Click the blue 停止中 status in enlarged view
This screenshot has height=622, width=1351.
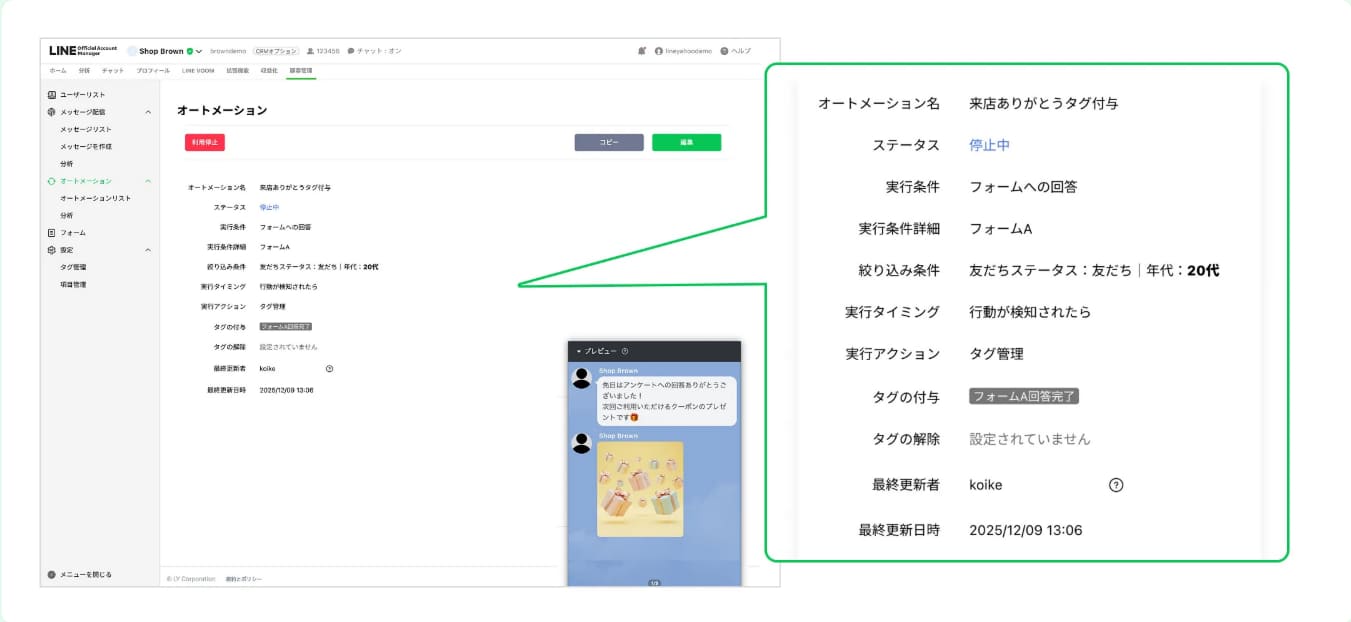pyautogui.click(x=989, y=145)
